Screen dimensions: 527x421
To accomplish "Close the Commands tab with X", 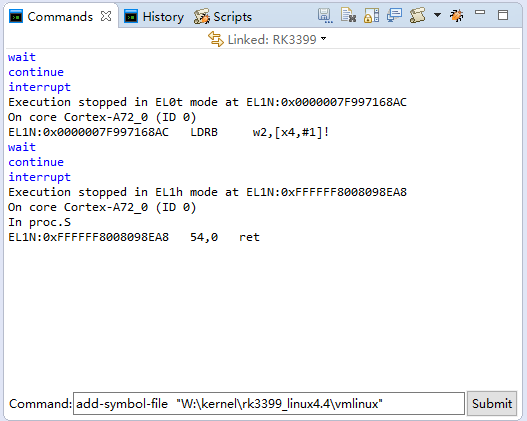I will point(106,16).
